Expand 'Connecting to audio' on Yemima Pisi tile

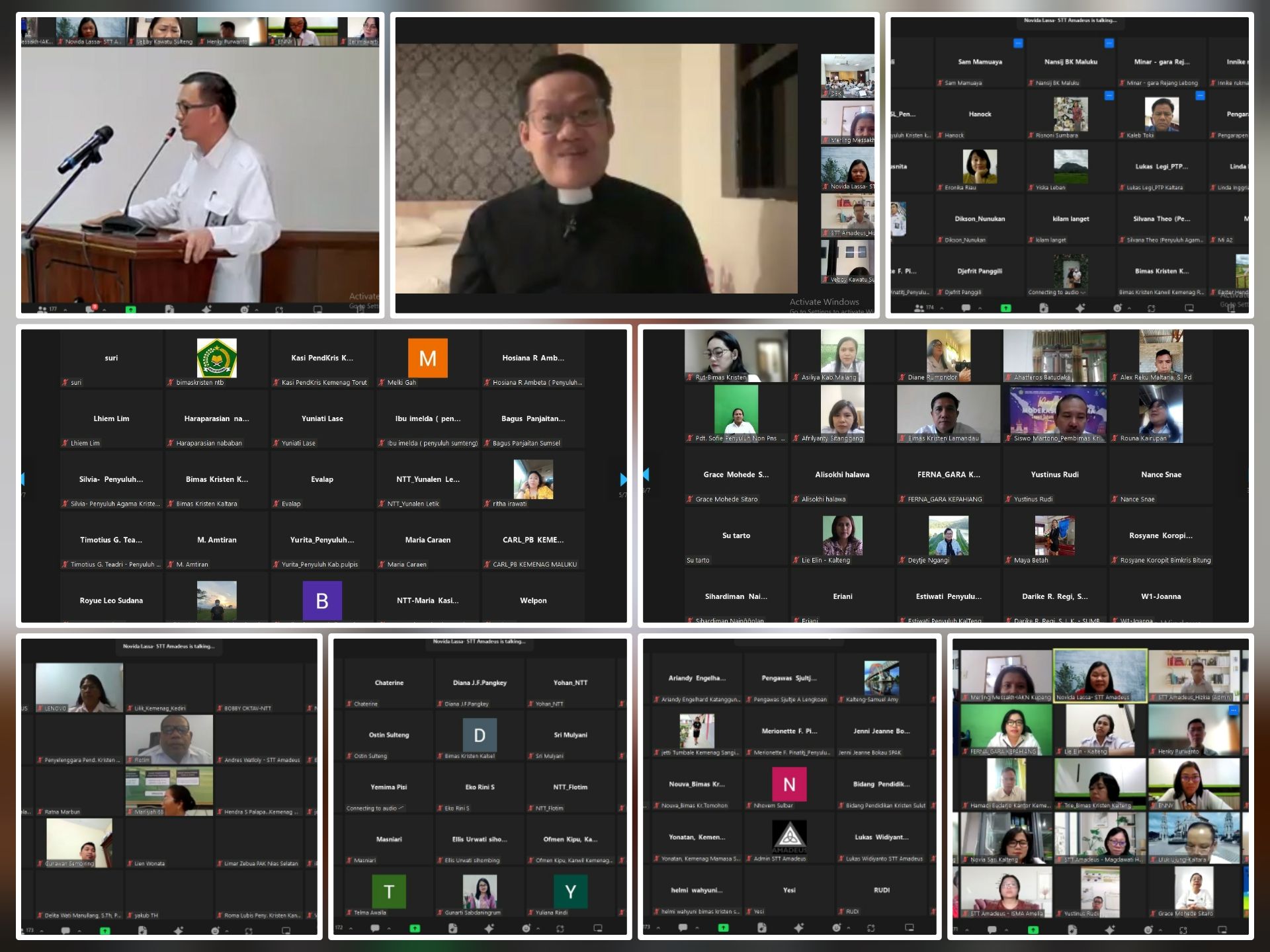coord(402,808)
